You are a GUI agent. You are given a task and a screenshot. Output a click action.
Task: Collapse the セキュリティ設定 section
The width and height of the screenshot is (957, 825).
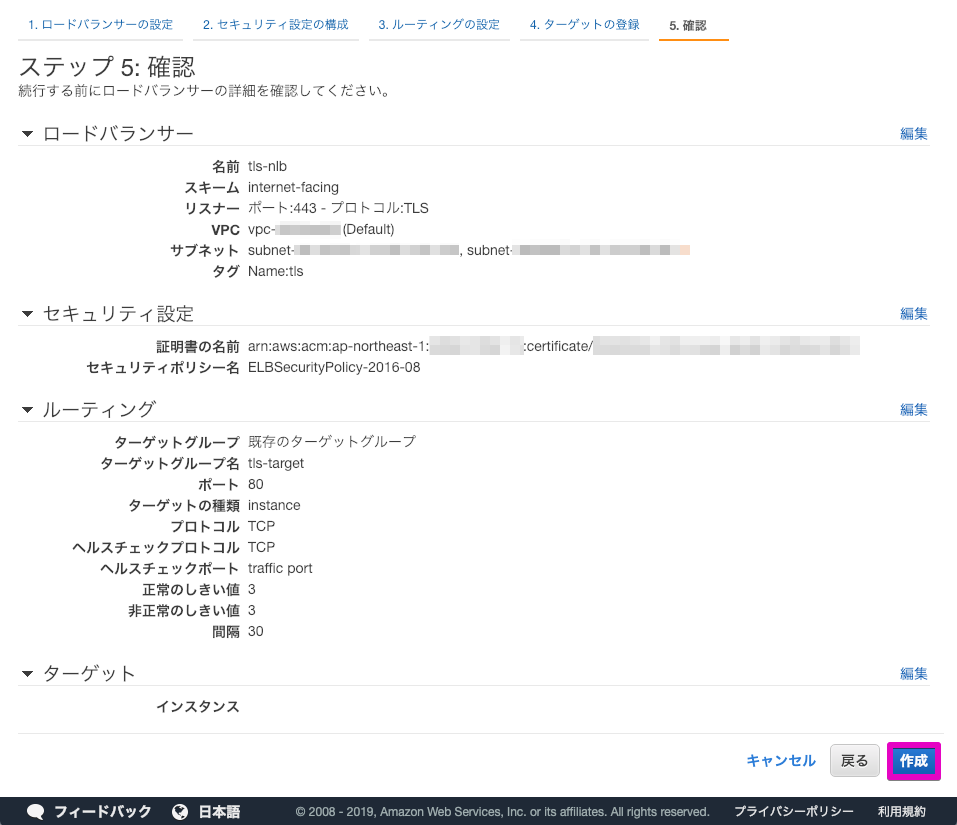pyautogui.click(x=26, y=313)
